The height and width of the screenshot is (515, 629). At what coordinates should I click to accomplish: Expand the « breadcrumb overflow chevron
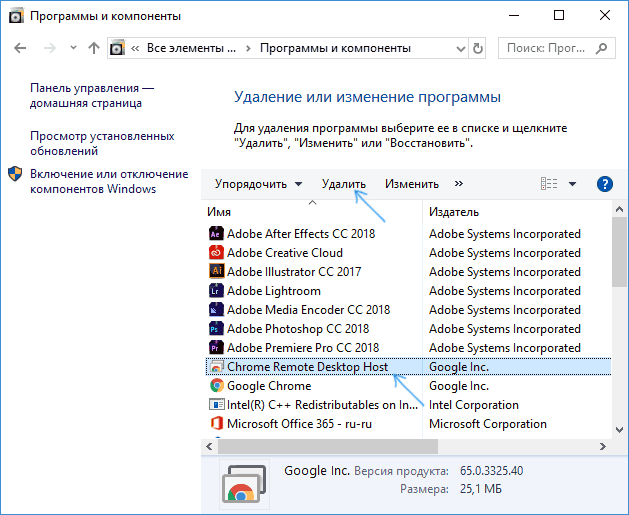(x=135, y=49)
